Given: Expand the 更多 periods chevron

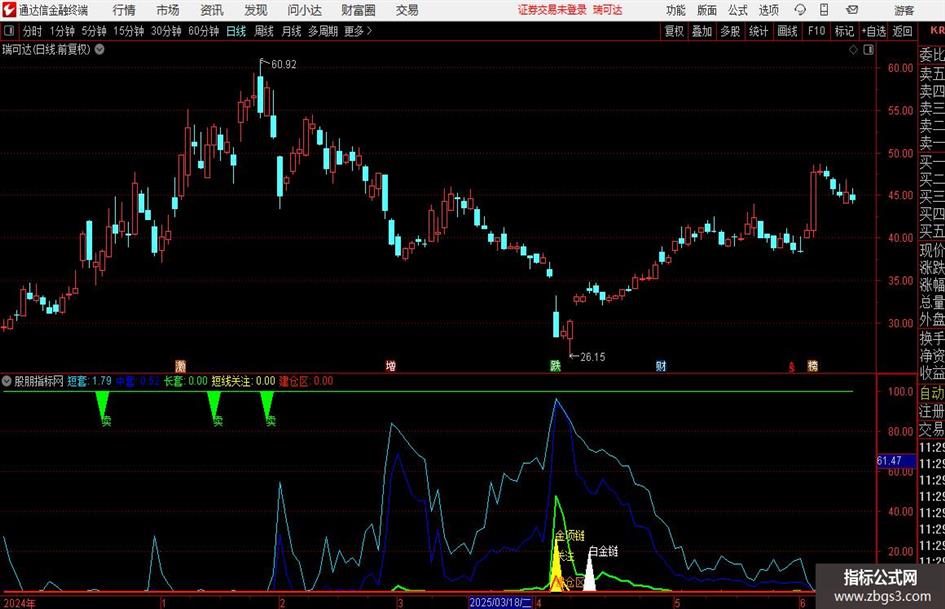Looking at the screenshot, I should [x=369, y=31].
